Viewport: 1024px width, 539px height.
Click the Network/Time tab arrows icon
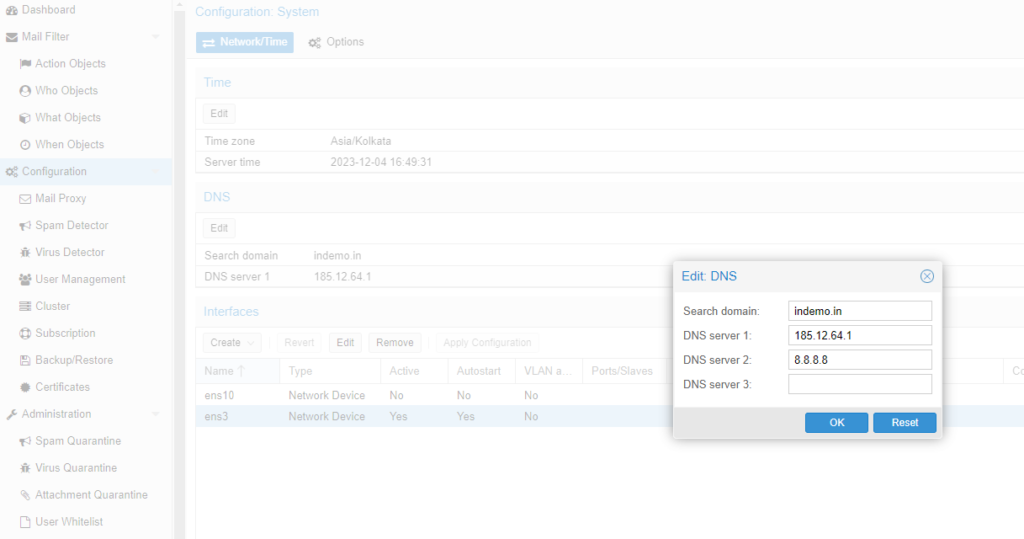point(209,42)
